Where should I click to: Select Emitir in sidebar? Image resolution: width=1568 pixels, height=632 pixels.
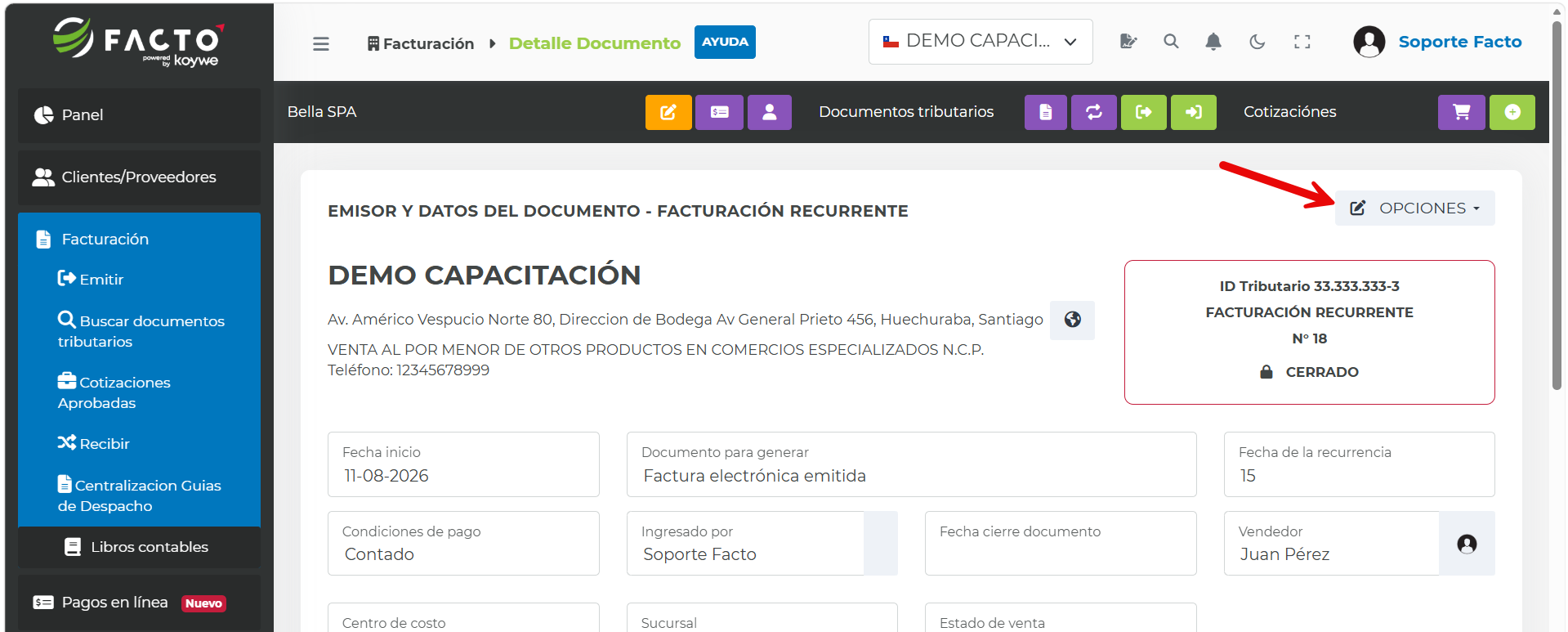pyautogui.click(x=91, y=280)
